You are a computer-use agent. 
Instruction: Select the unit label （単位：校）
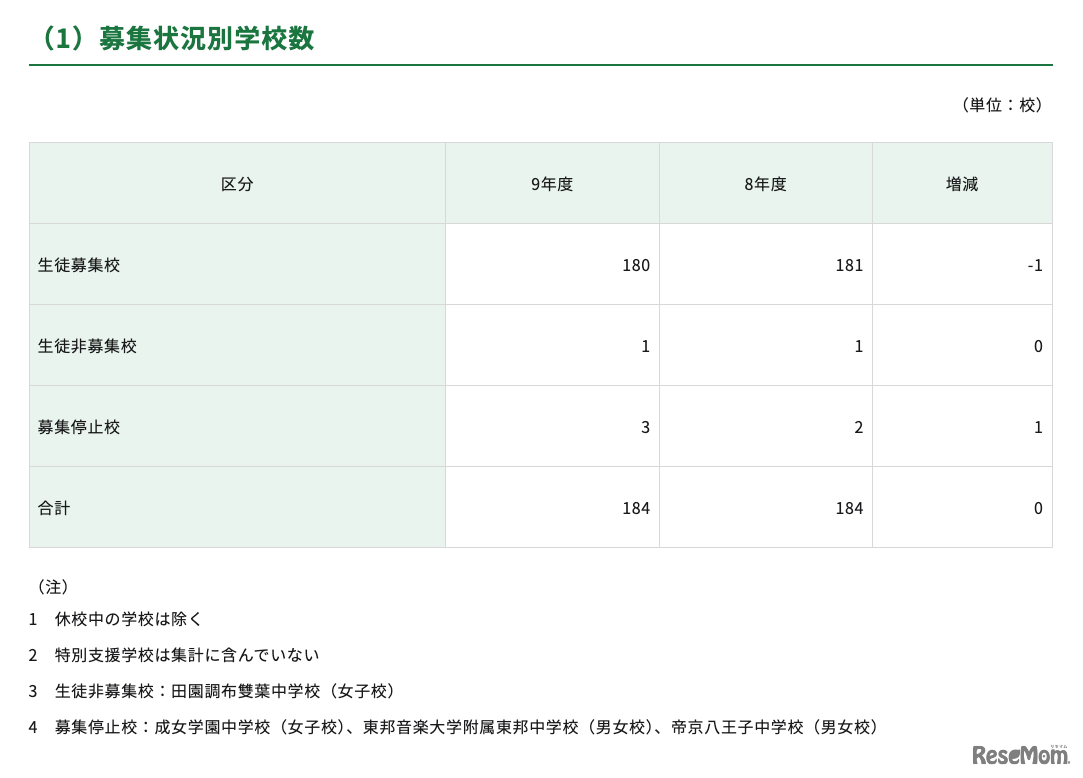coord(1001,105)
